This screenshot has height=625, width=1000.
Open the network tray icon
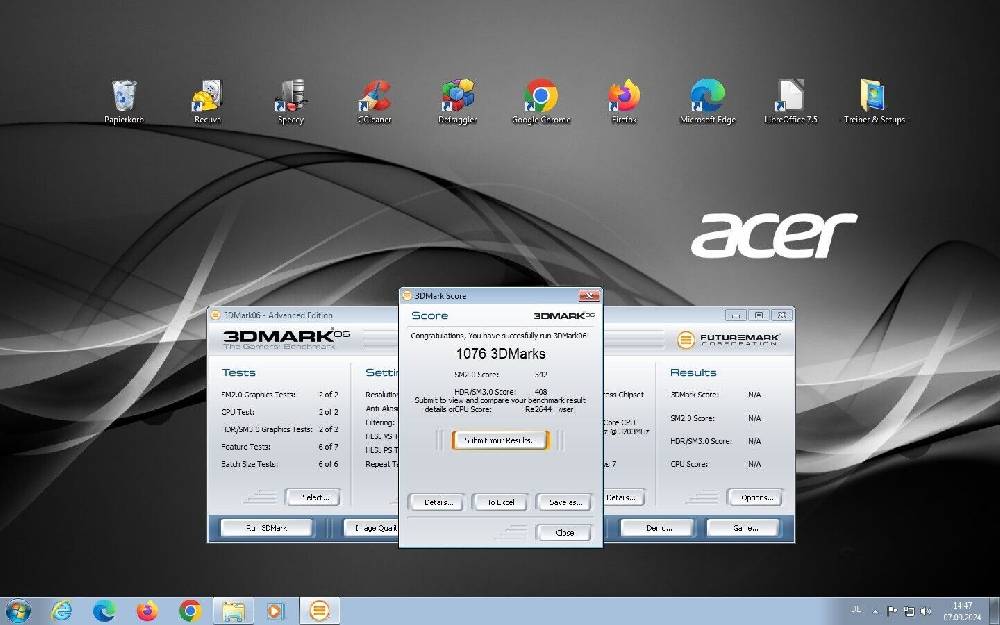pos(909,611)
